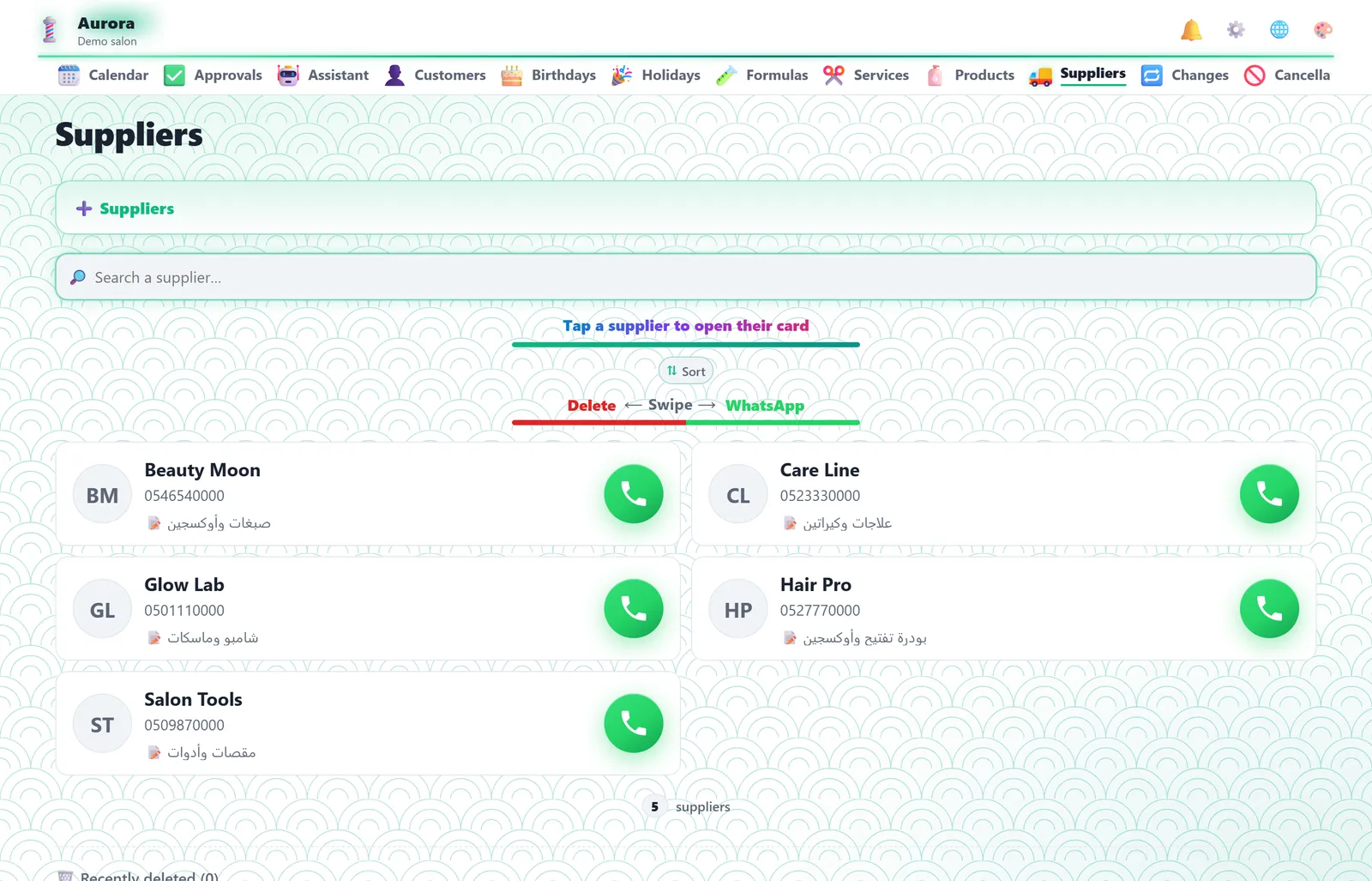This screenshot has height=881, width=1372.
Task: Expand the Recently deleted section
Action: [x=137, y=875]
